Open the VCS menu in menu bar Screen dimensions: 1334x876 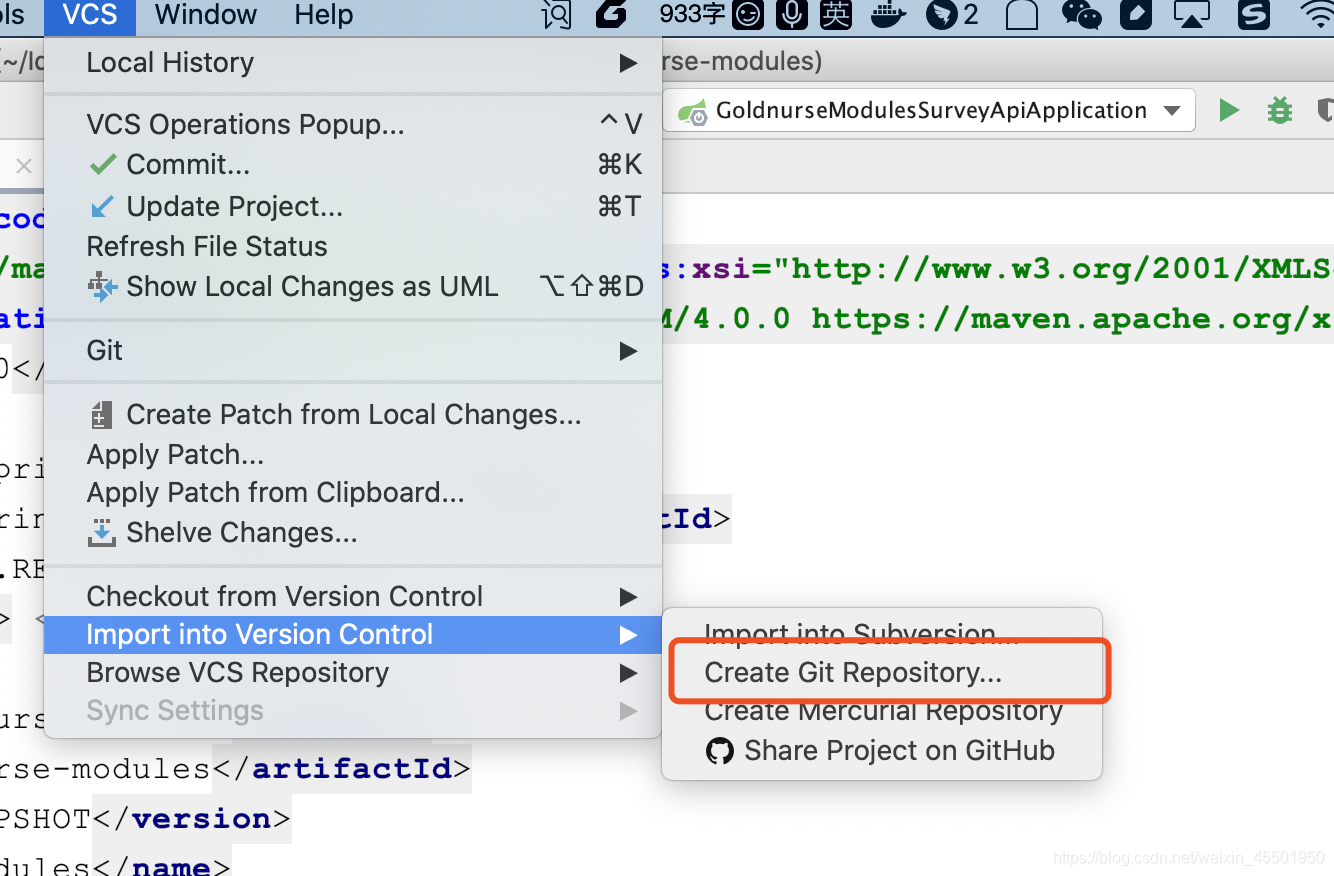pyautogui.click(x=89, y=15)
